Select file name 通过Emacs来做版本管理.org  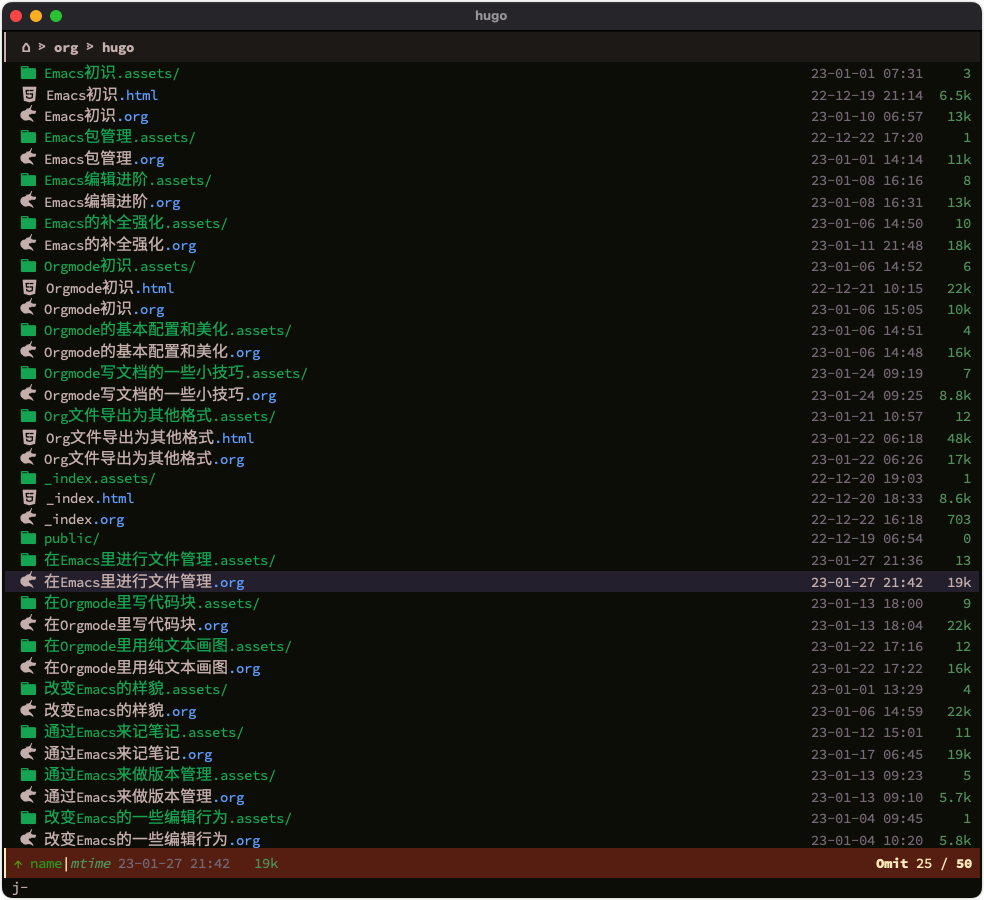pyautogui.click(x=144, y=797)
